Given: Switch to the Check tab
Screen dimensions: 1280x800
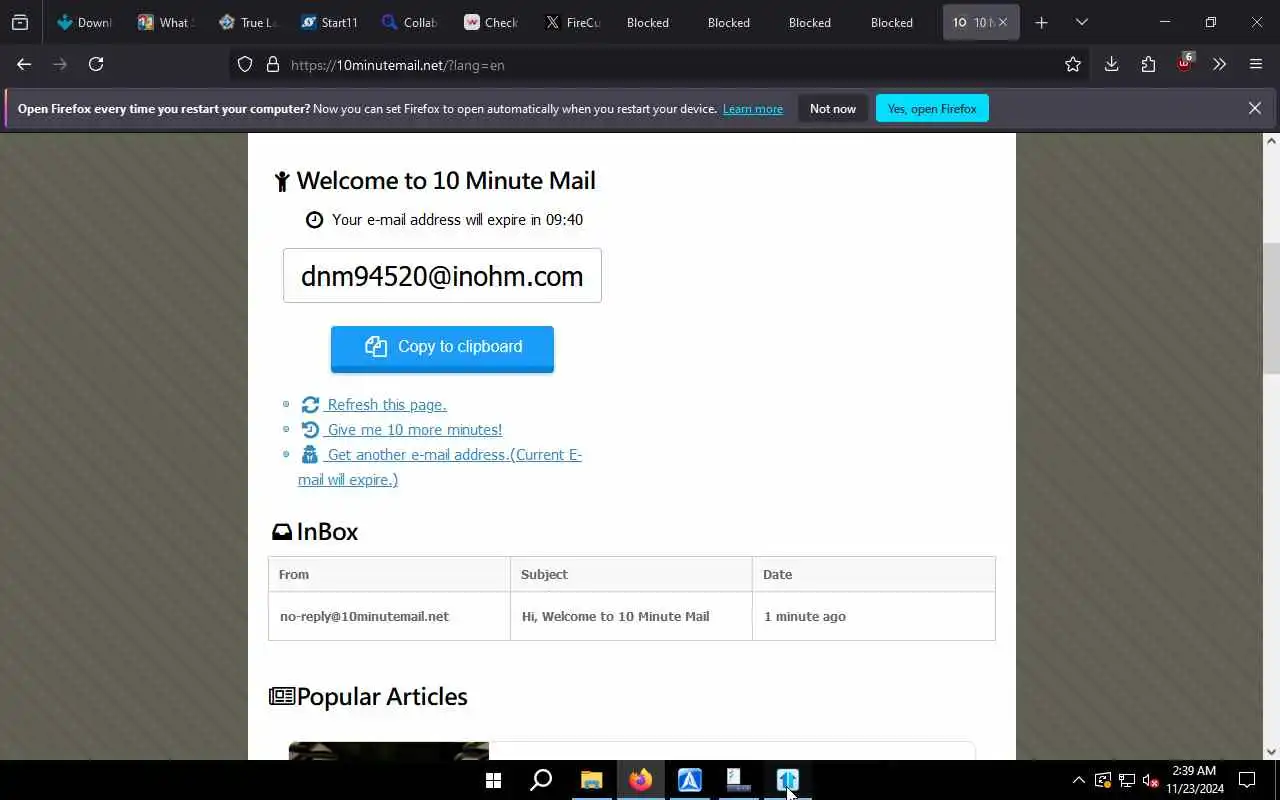Looking at the screenshot, I should pyautogui.click(x=491, y=22).
